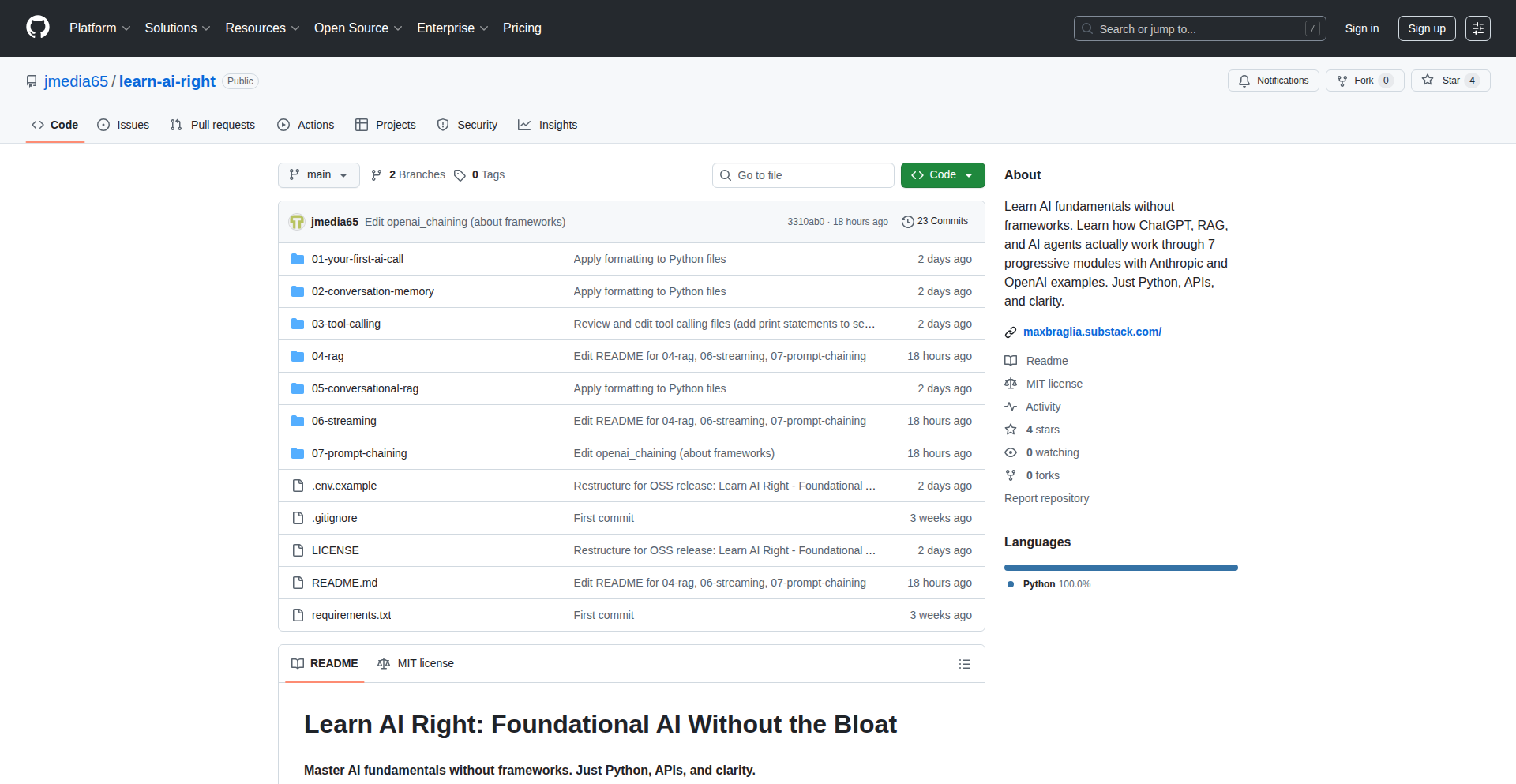Open the 04-rag folder
The height and width of the screenshot is (784, 1516).
[x=328, y=356]
